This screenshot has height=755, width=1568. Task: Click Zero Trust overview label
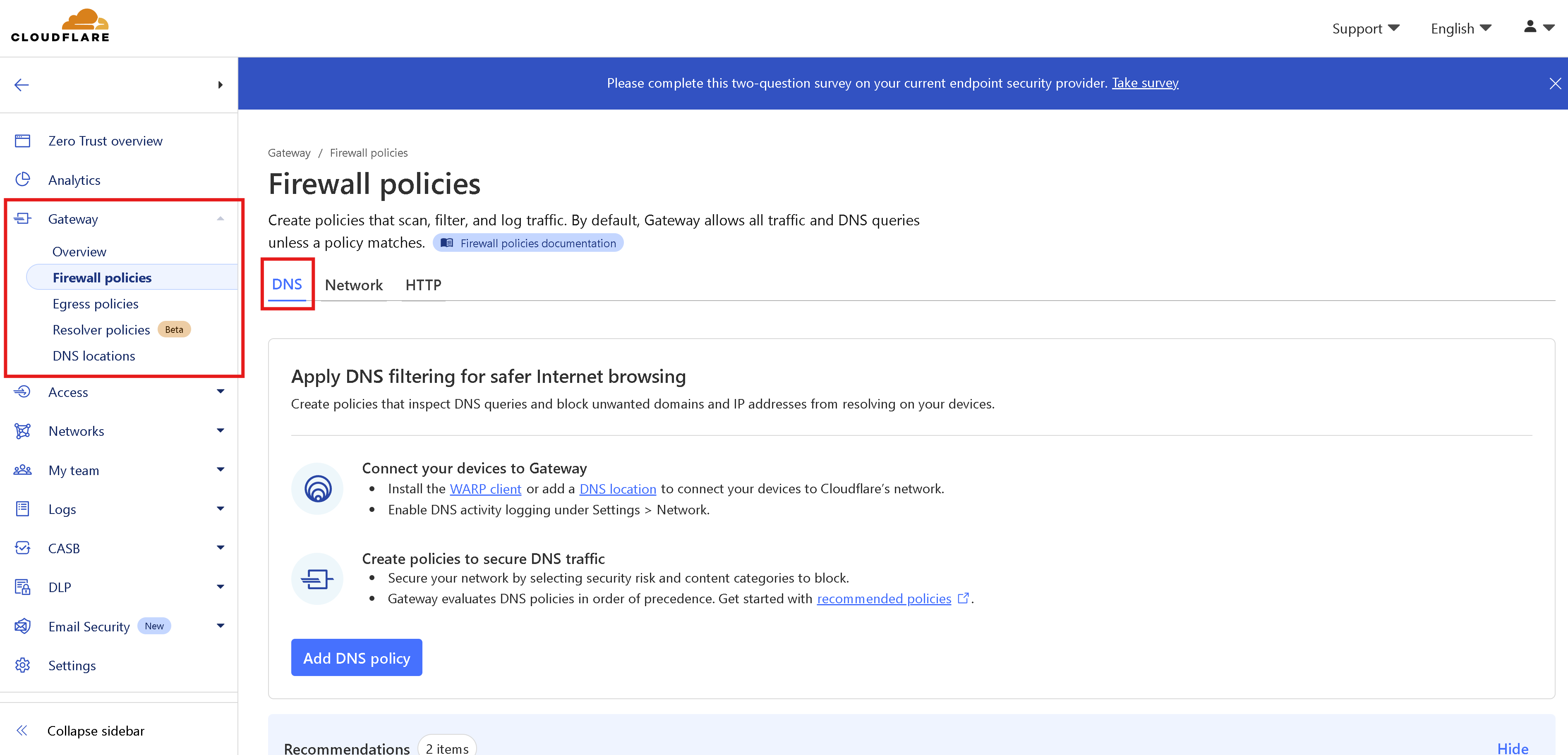pos(105,141)
